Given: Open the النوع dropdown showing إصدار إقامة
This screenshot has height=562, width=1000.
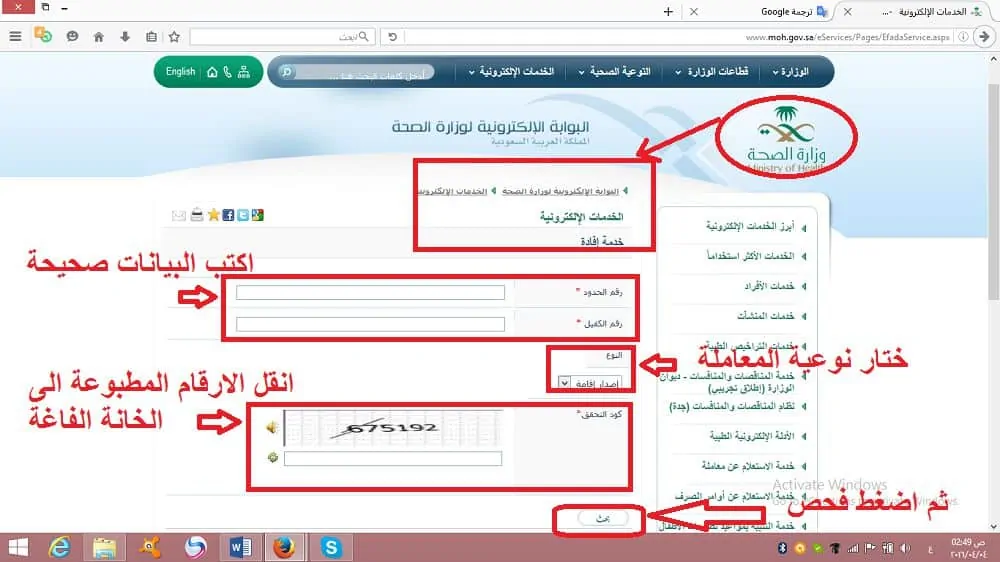Looking at the screenshot, I should click(589, 383).
